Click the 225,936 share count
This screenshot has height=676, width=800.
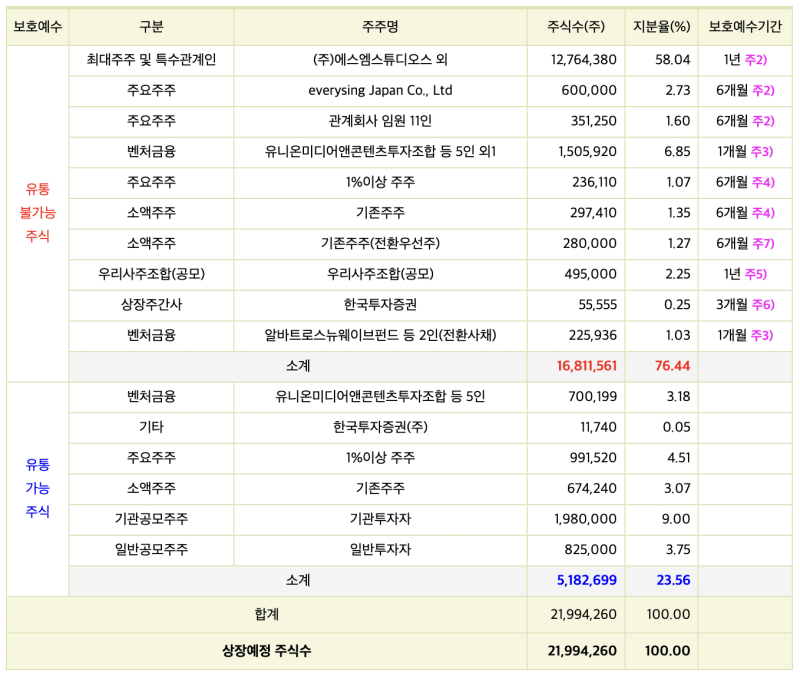coord(593,336)
